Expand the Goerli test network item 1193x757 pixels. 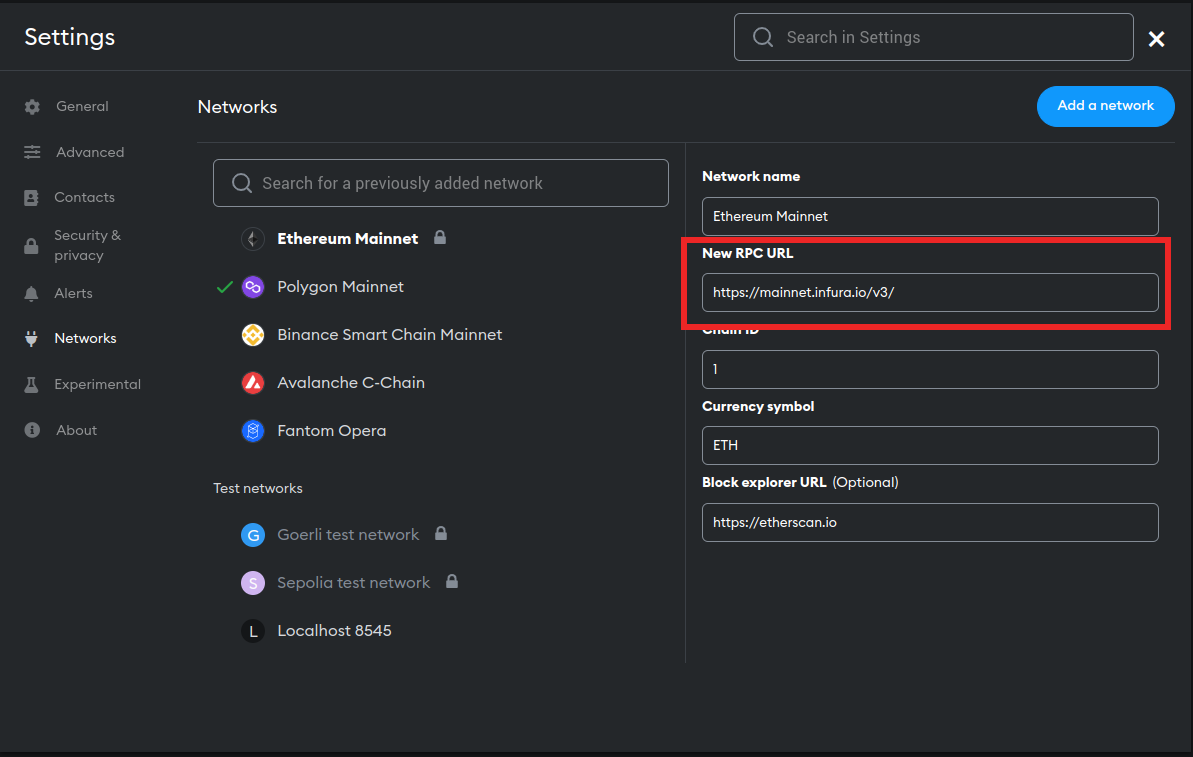click(x=347, y=534)
